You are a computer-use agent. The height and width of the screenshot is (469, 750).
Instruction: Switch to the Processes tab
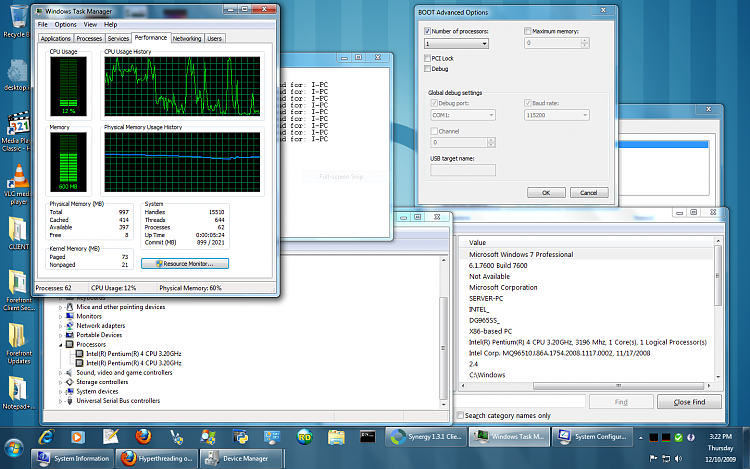click(x=89, y=38)
